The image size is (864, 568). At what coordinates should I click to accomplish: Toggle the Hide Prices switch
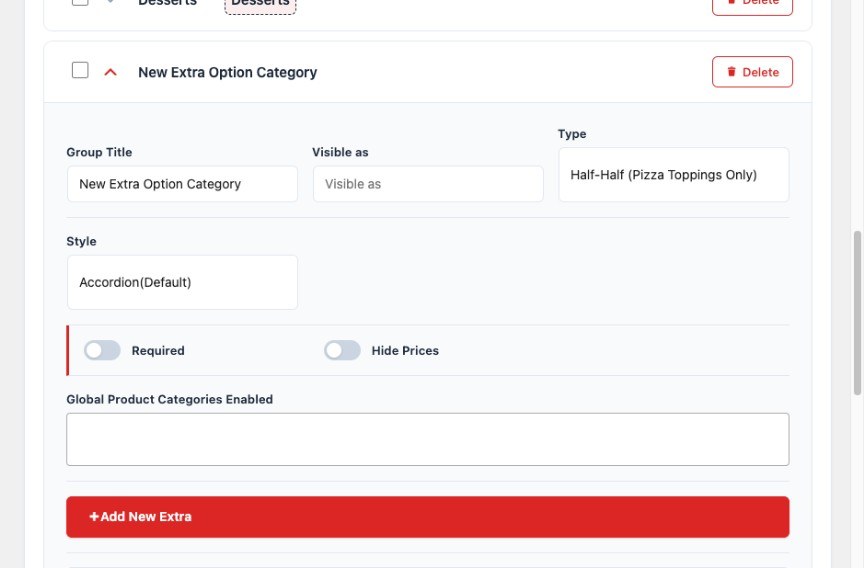(342, 350)
